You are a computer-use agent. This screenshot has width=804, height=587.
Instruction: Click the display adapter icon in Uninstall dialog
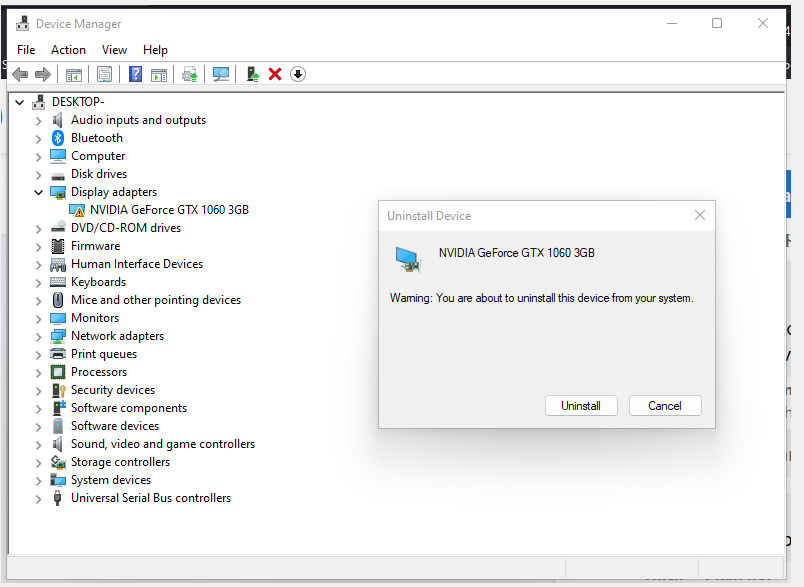(x=408, y=259)
